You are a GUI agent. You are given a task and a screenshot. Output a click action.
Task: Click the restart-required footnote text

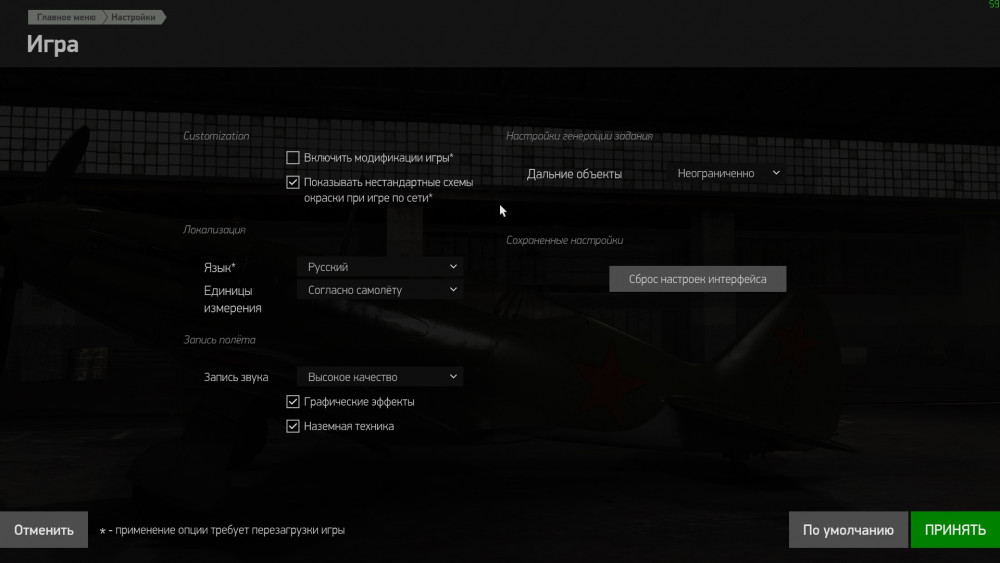(222, 530)
